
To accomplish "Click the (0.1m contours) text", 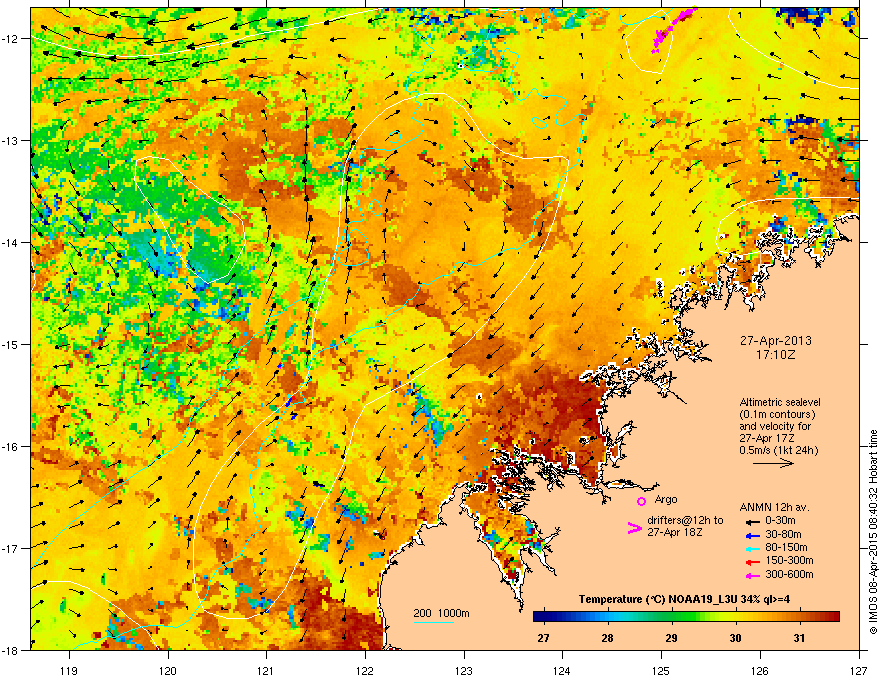I will pyautogui.click(x=777, y=415).
